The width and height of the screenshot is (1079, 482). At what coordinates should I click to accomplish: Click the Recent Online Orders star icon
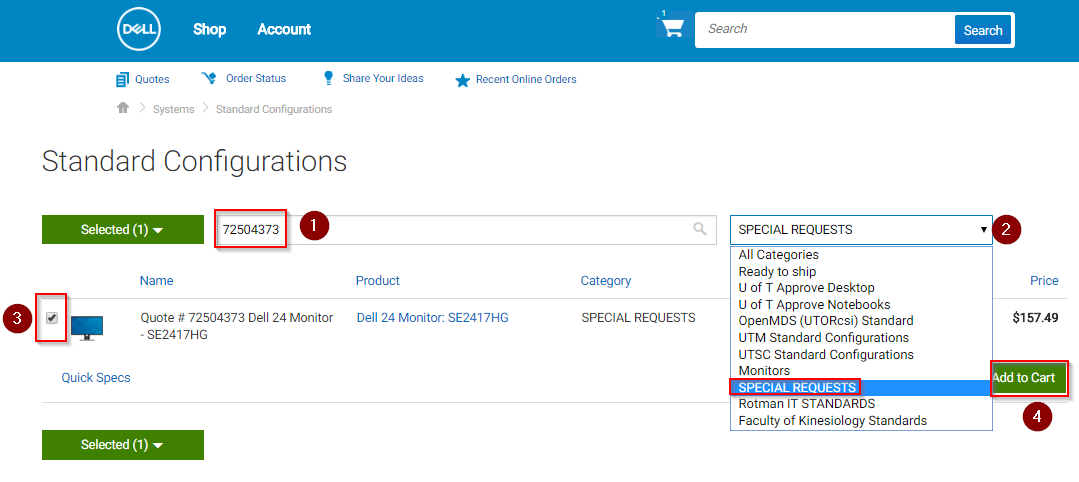click(462, 80)
